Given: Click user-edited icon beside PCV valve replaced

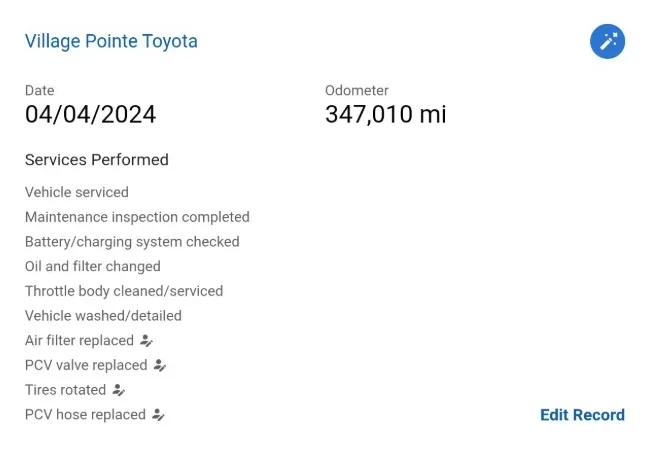Looking at the screenshot, I should [159, 366].
